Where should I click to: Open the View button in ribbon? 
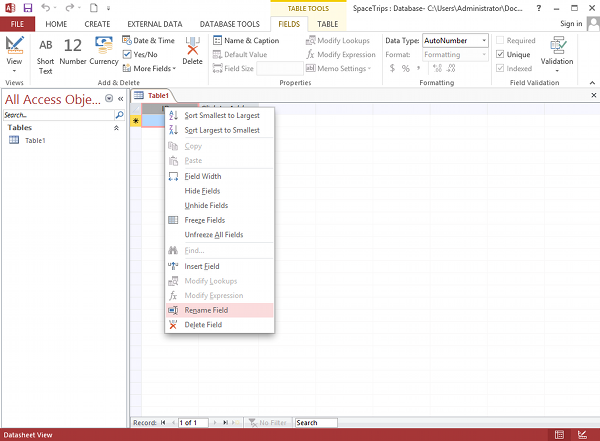pos(14,55)
